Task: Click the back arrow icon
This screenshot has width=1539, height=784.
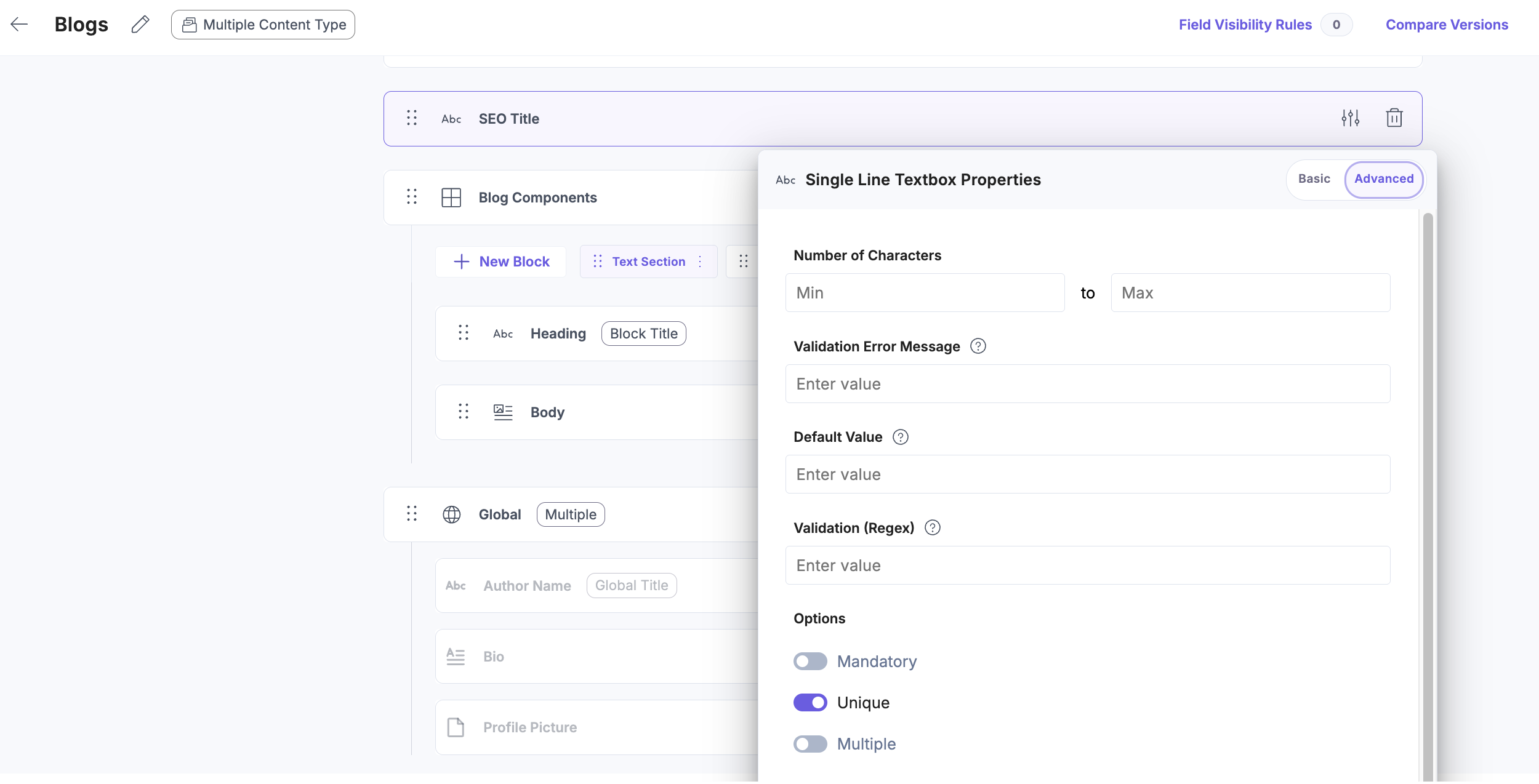Action: coord(20,25)
